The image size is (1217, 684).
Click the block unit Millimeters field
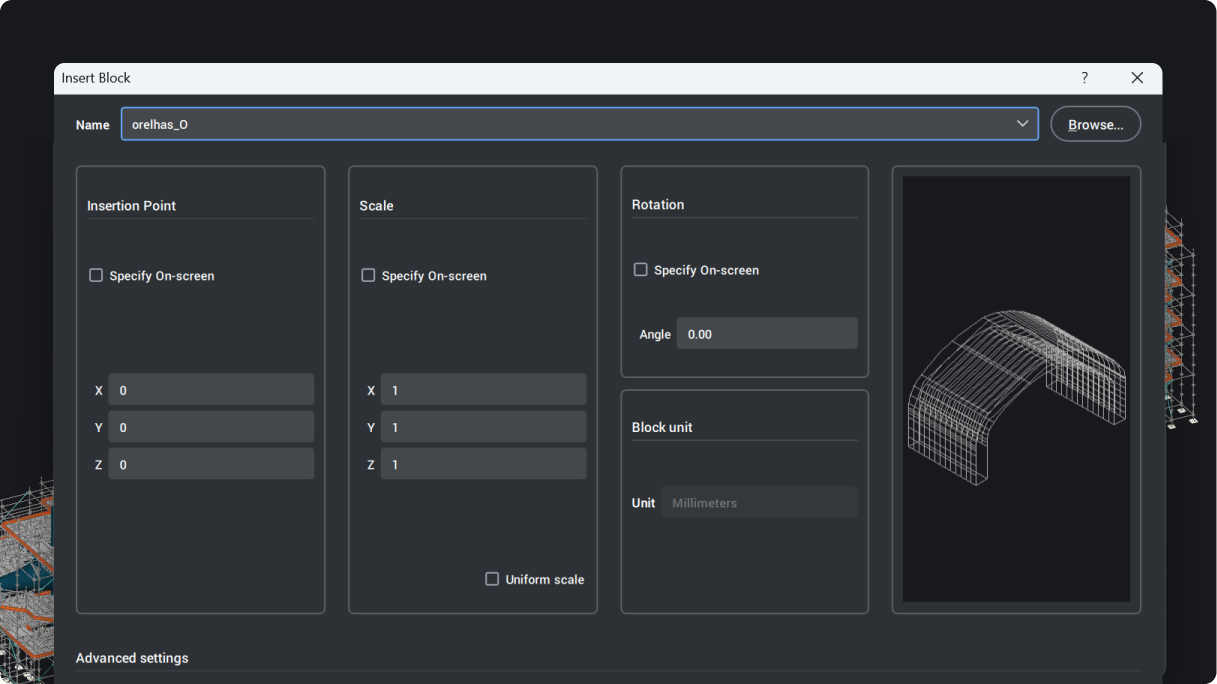[x=759, y=502]
